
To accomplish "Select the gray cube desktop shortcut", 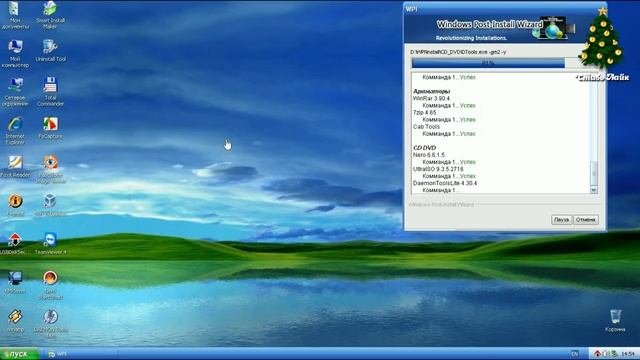I will (x=50, y=205).
